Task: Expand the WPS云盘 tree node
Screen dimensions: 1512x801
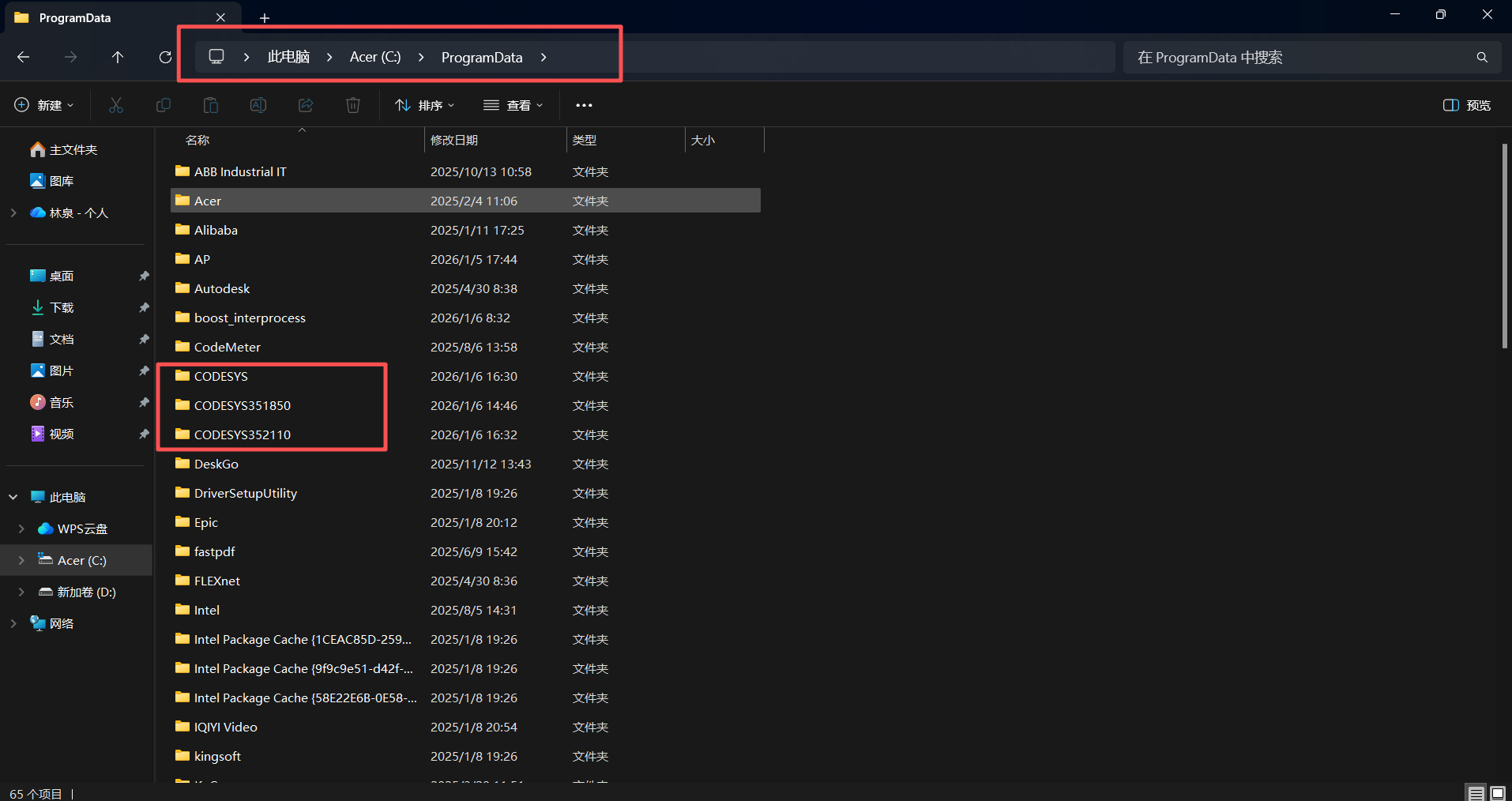Action: [x=21, y=528]
